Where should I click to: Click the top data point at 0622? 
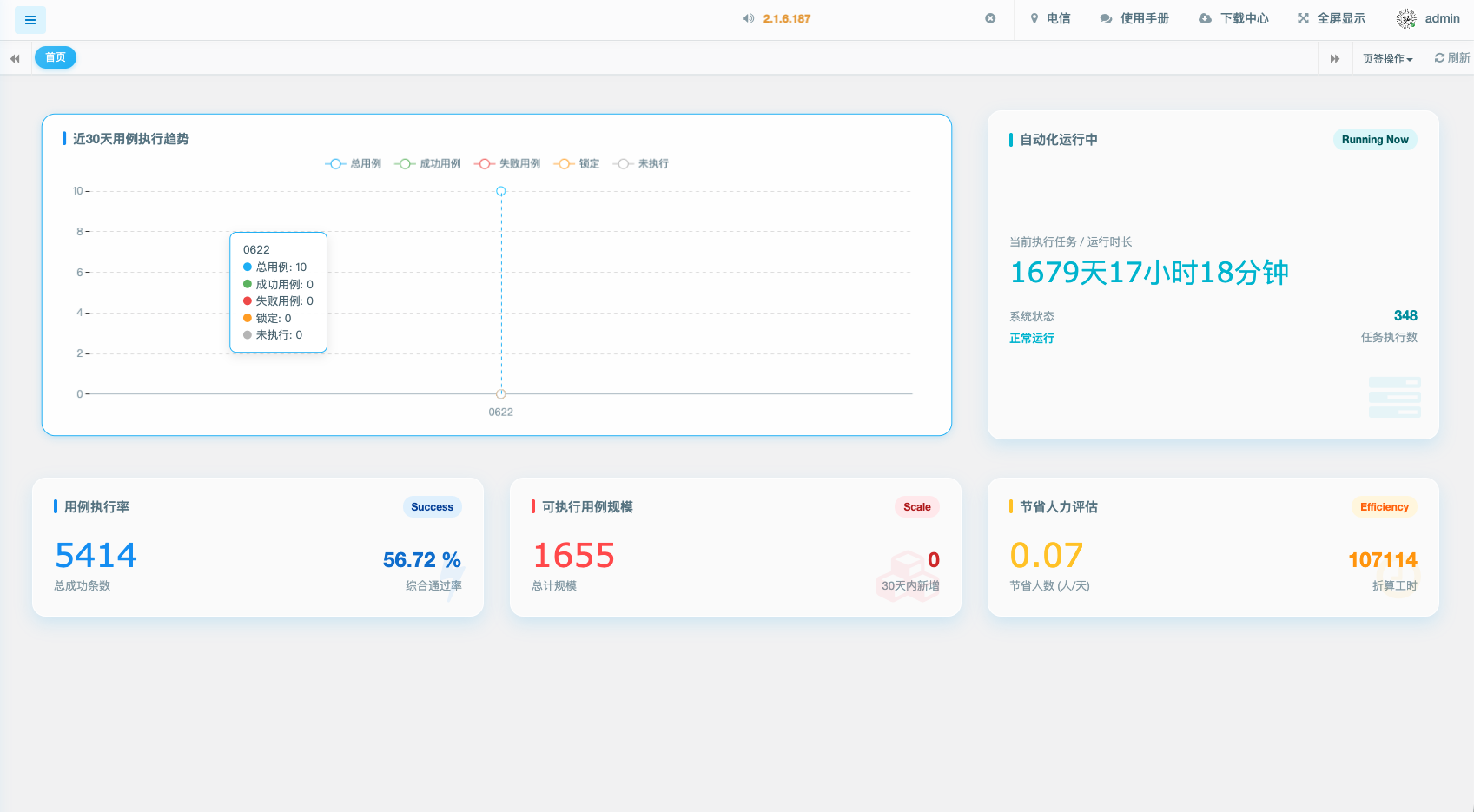click(501, 191)
